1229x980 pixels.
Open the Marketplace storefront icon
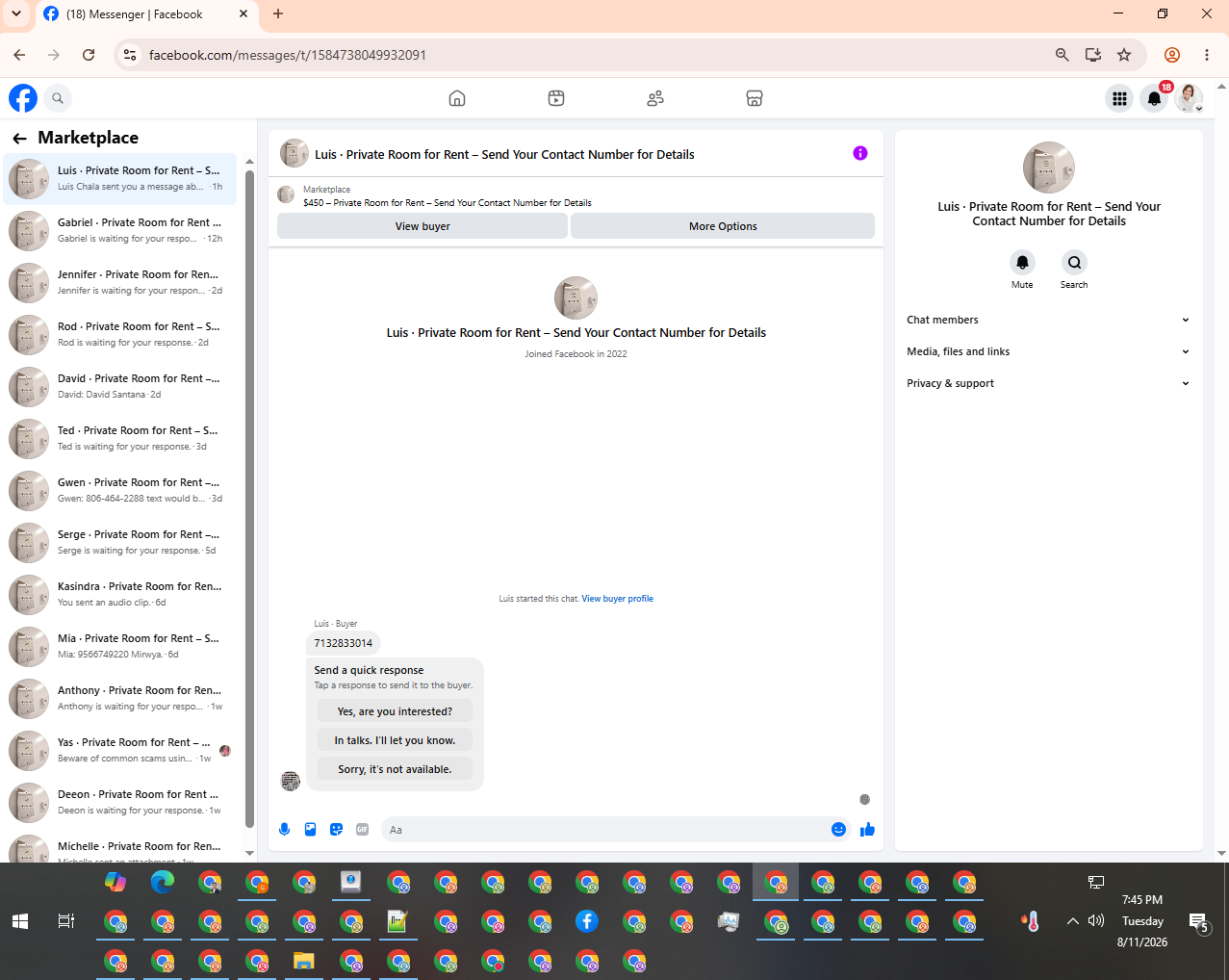click(755, 98)
